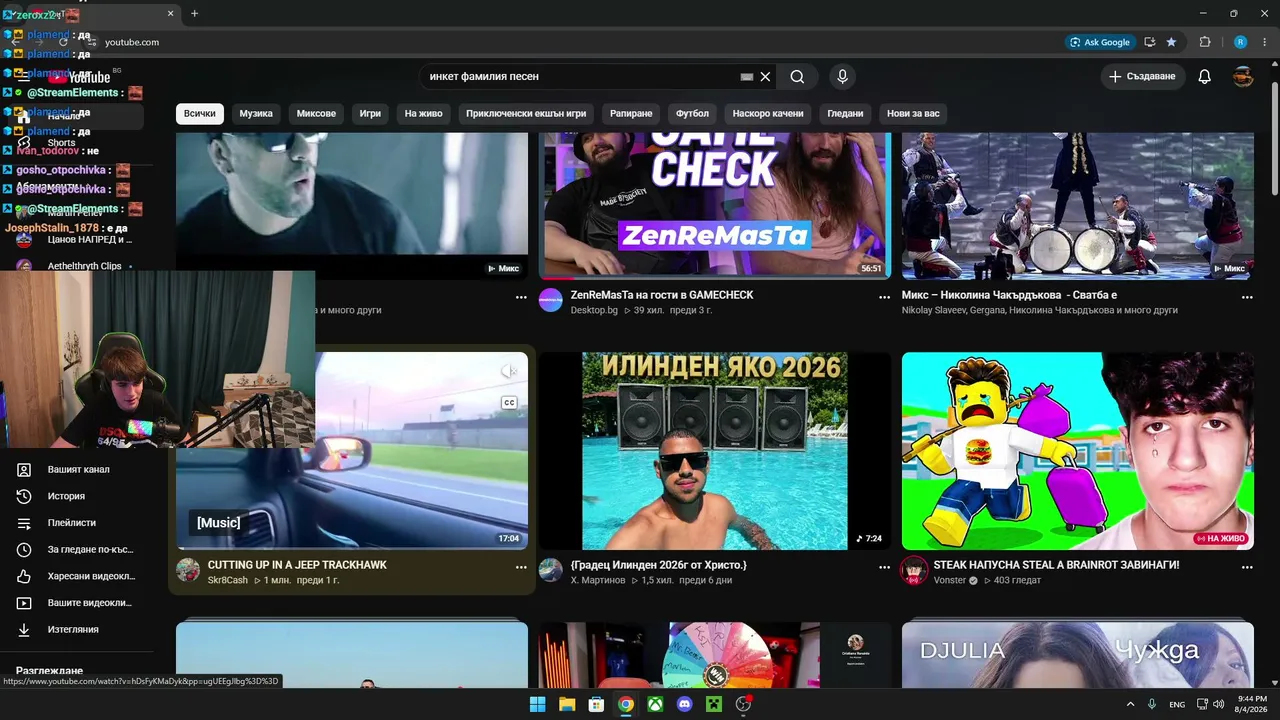Open title ZenReMasTa на гости в GAMECHECK
Viewport: 1280px width, 720px height.
tap(662, 295)
